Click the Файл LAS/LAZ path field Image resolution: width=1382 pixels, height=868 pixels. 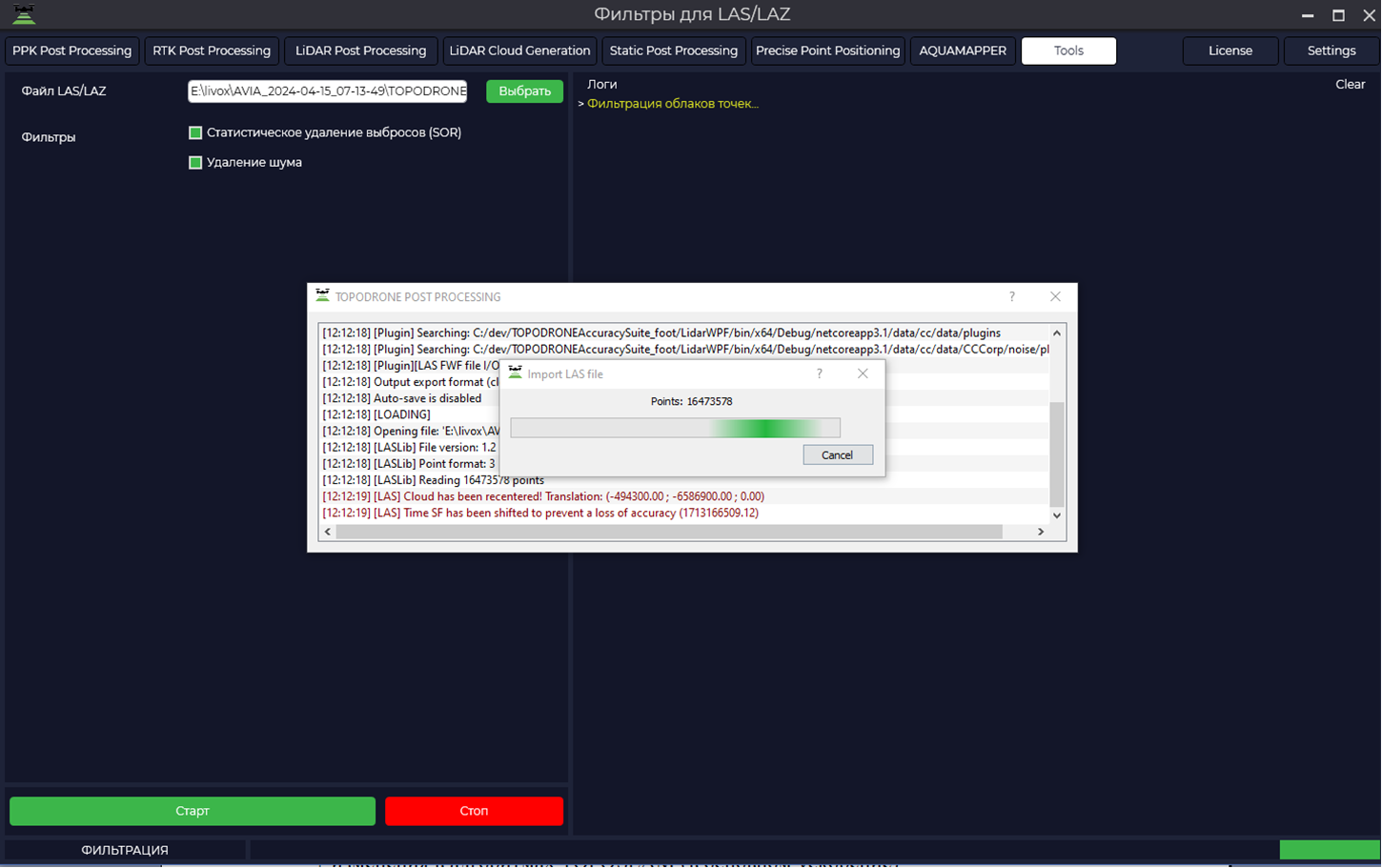(x=327, y=91)
